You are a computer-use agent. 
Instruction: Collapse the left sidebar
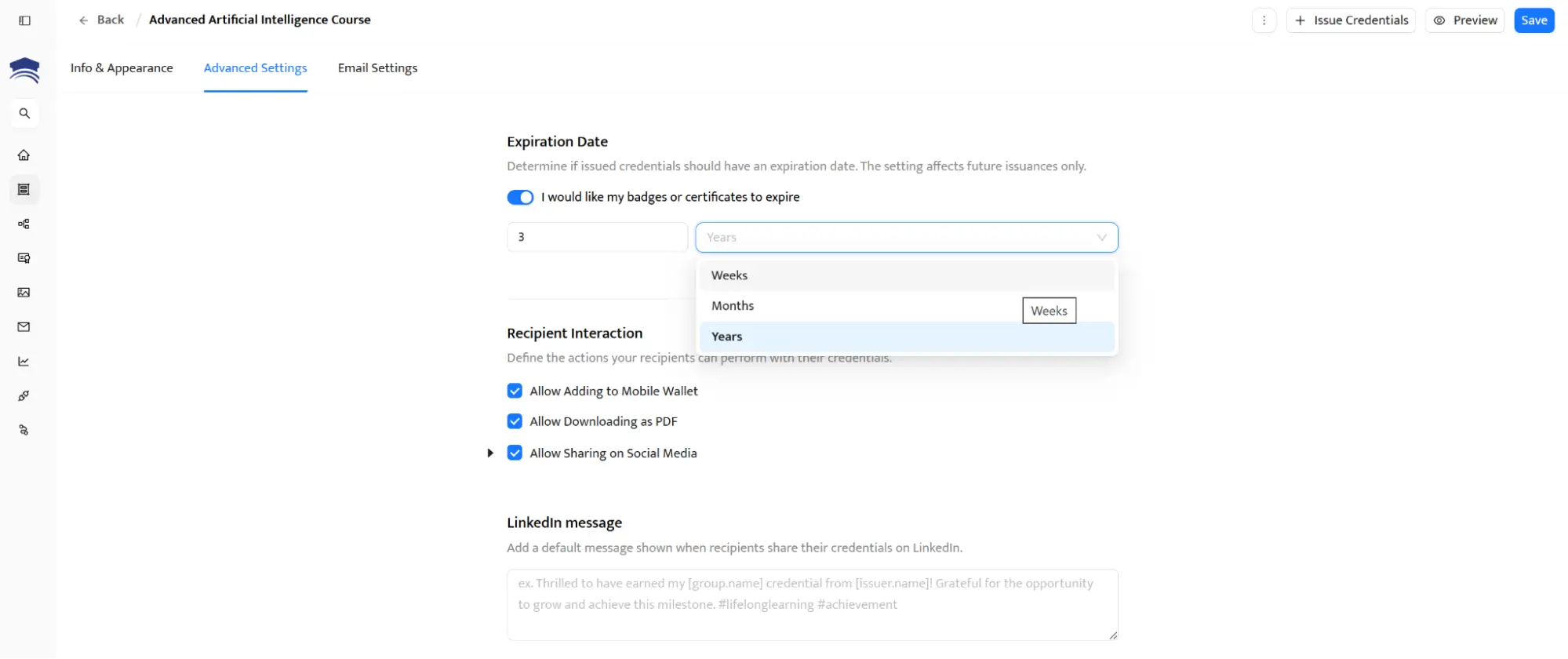[x=24, y=20]
